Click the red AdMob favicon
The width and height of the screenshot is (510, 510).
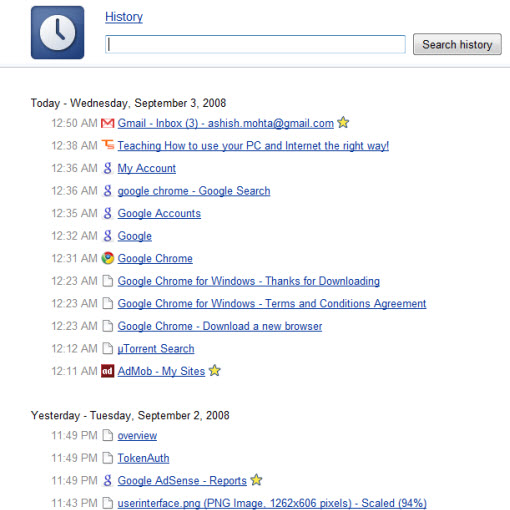(x=107, y=371)
